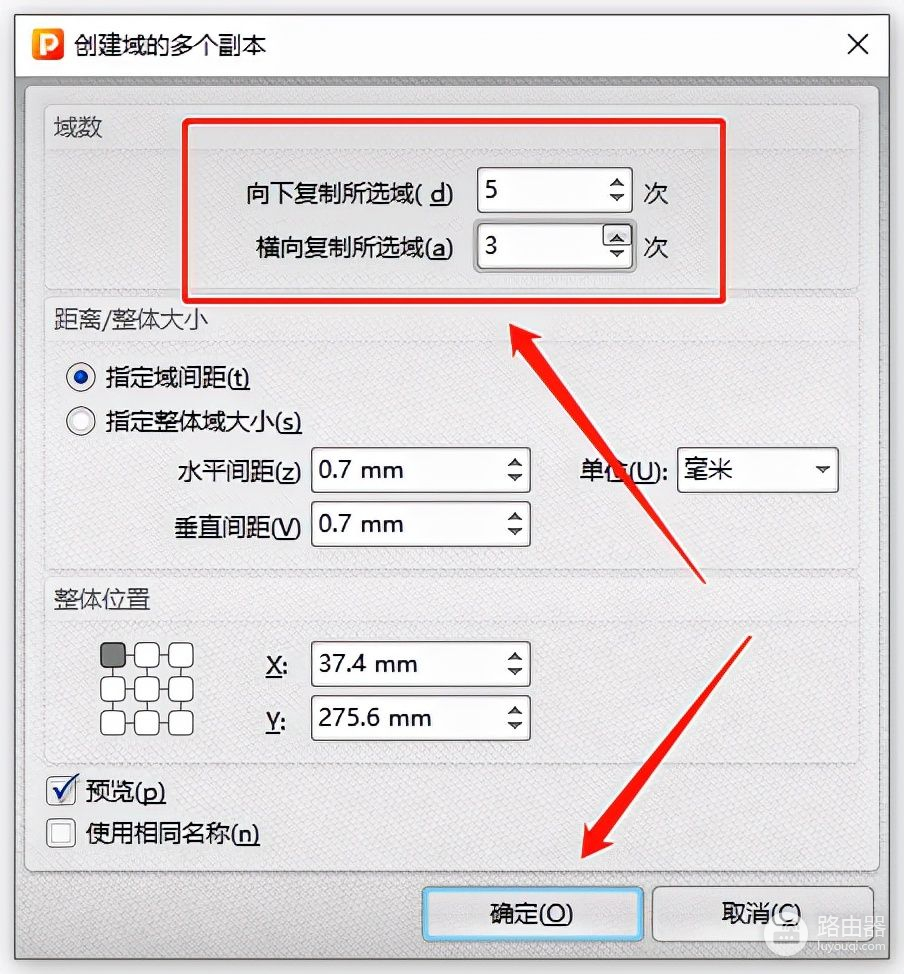Decrease 垂直间距 value with down arrow
Image resolution: width=904 pixels, height=974 pixels.
click(x=514, y=531)
